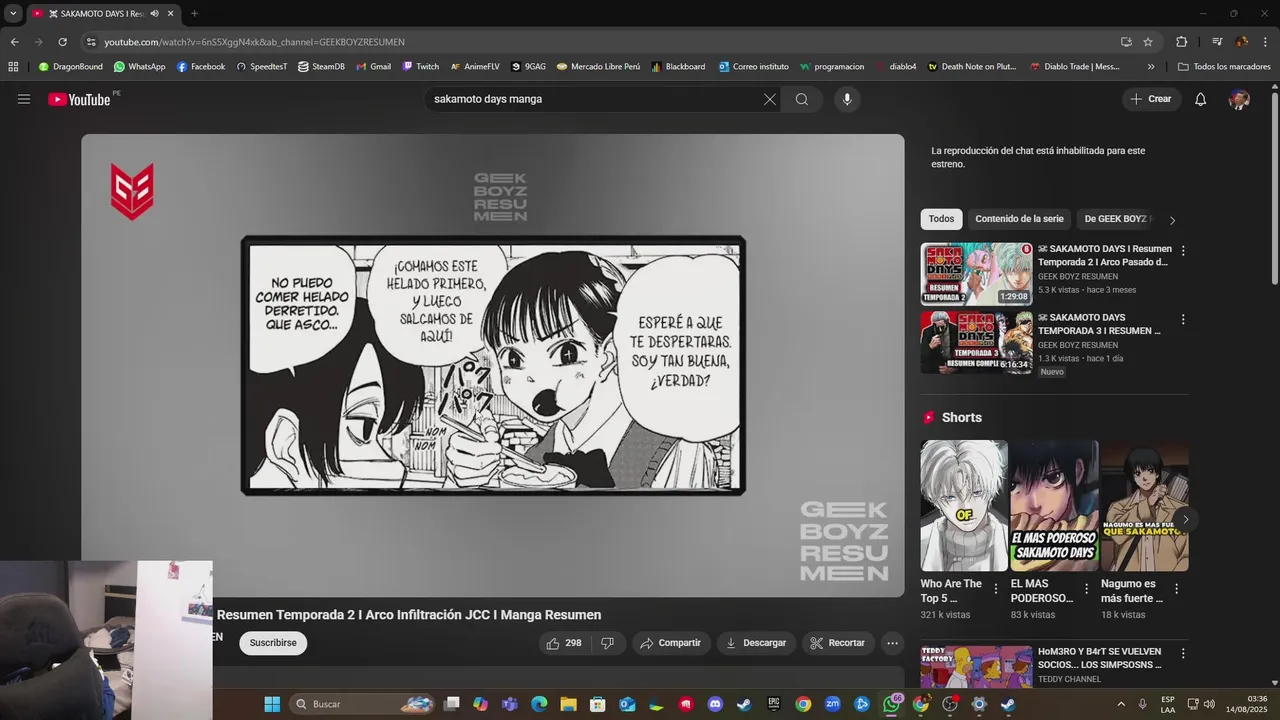Viewport: 1280px width, 720px height.
Task: Open the Twitch bookmark
Action: coord(421,67)
